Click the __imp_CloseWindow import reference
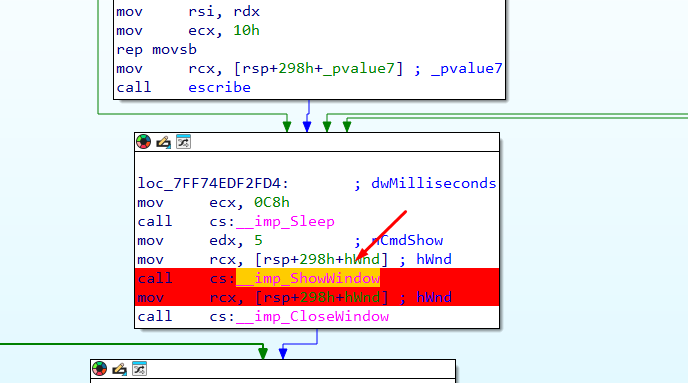Viewport: 688px width, 383px height. click(x=312, y=317)
